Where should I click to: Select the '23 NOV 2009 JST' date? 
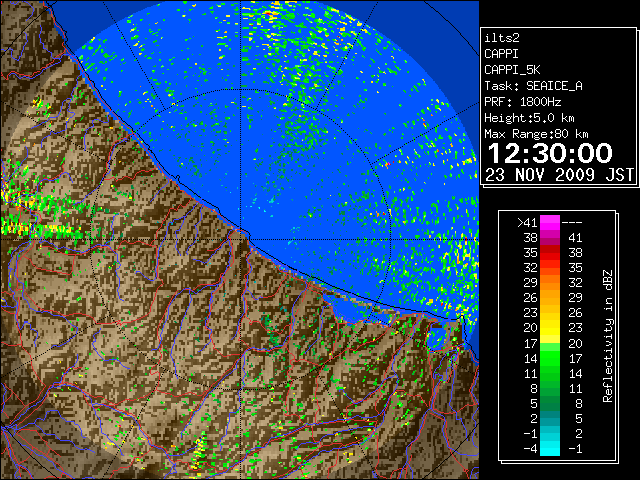click(x=559, y=175)
